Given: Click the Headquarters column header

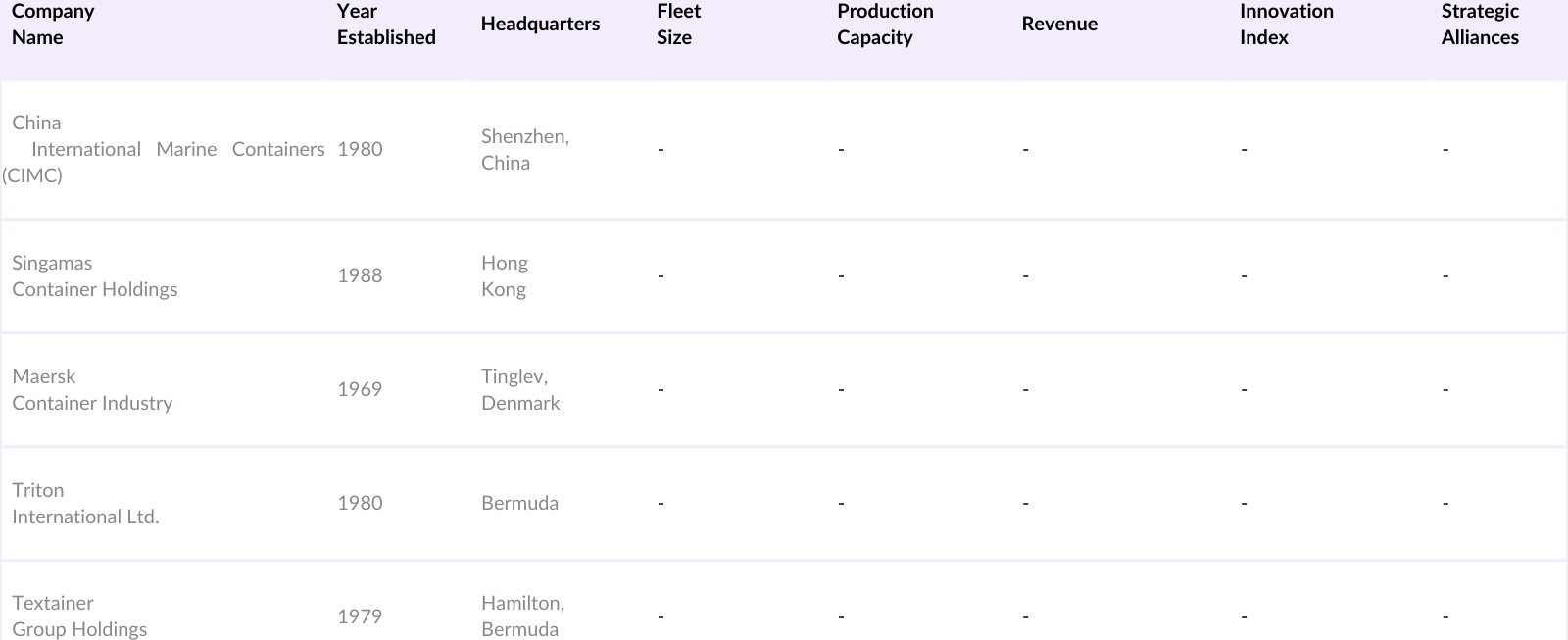Looking at the screenshot, I should [540, 25].
